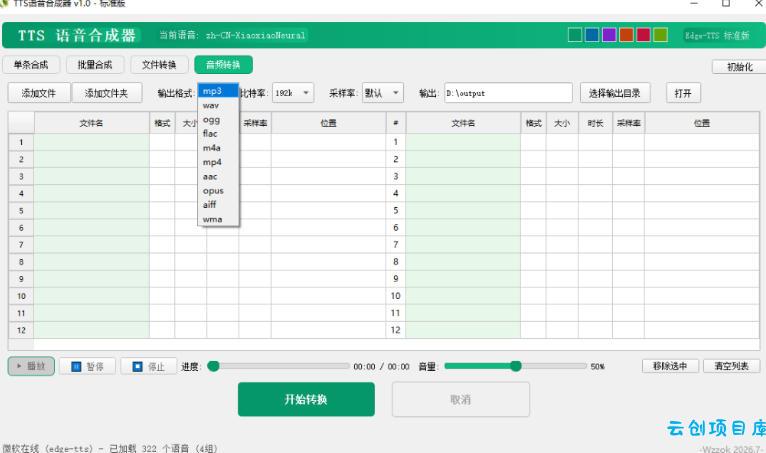Choose m4a in the format list
The width and height of the screenshot is (766, 453).
click(x=218, y=148)
